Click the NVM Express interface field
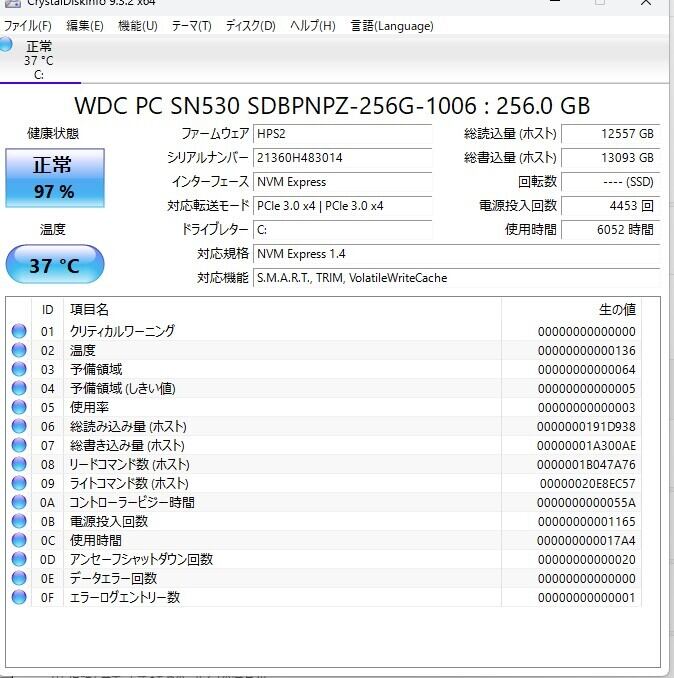 (342, 182)
